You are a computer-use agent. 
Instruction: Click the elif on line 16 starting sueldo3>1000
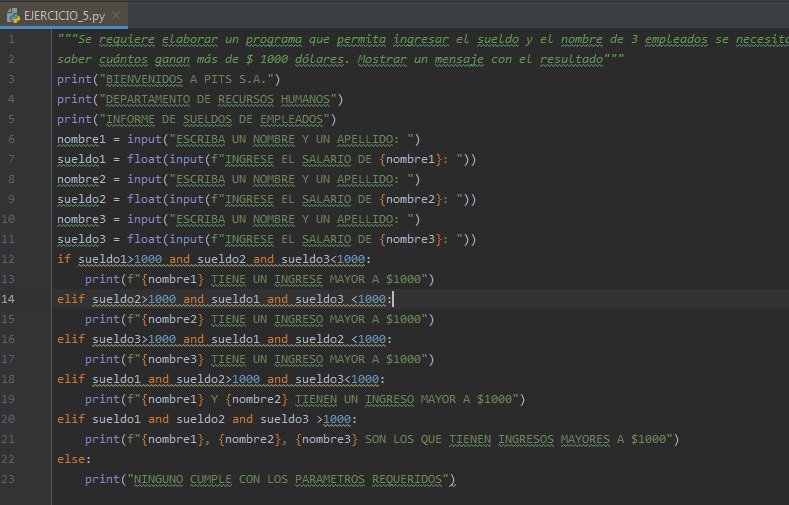[224, 340]
